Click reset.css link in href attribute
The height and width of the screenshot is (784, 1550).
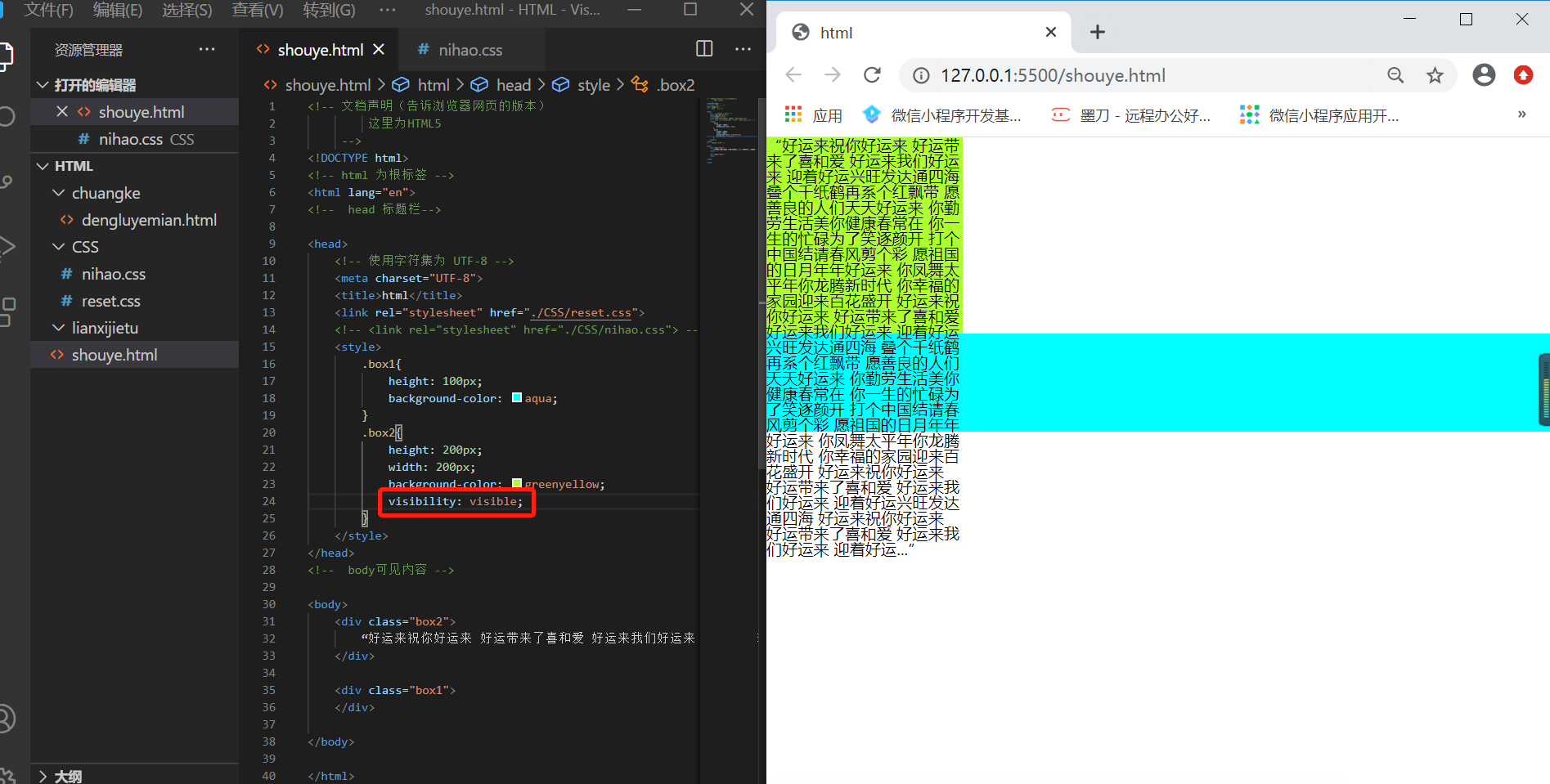point(581,312)
